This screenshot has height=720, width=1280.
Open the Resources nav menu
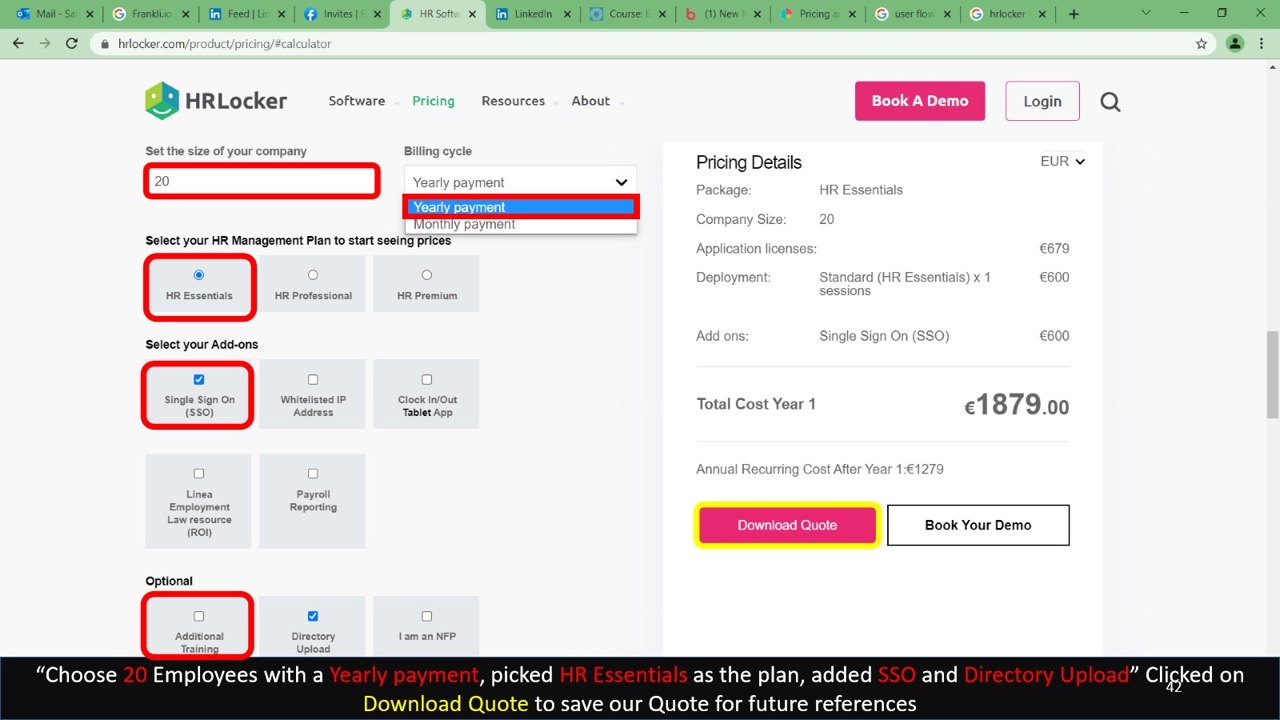tap(513, 101)
